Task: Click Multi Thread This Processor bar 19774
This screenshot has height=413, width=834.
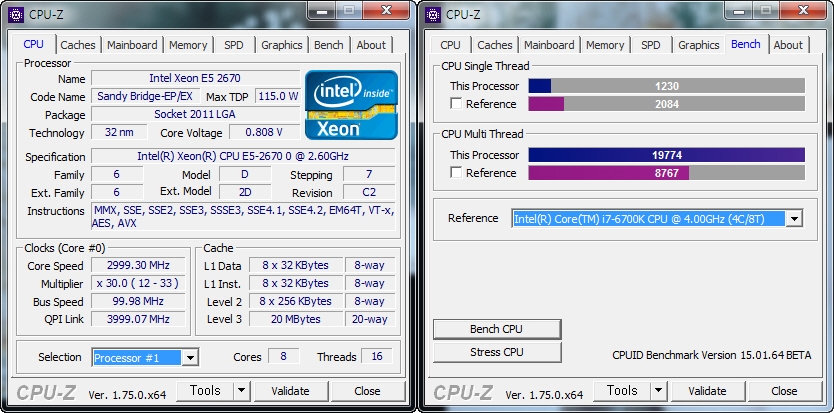Action: tap(666, 155)
